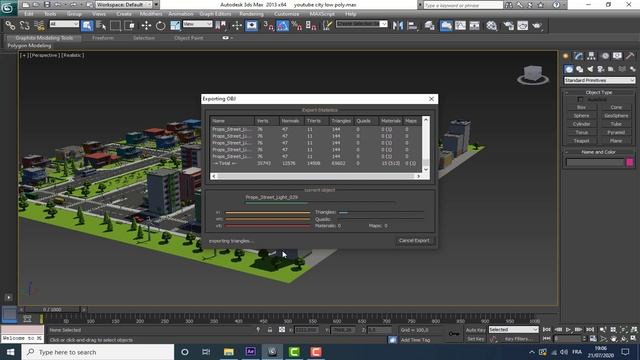The width and height of the screenshot is (640, 360).
Task: Open the Customize menu
Action: (x=287, y=14)
